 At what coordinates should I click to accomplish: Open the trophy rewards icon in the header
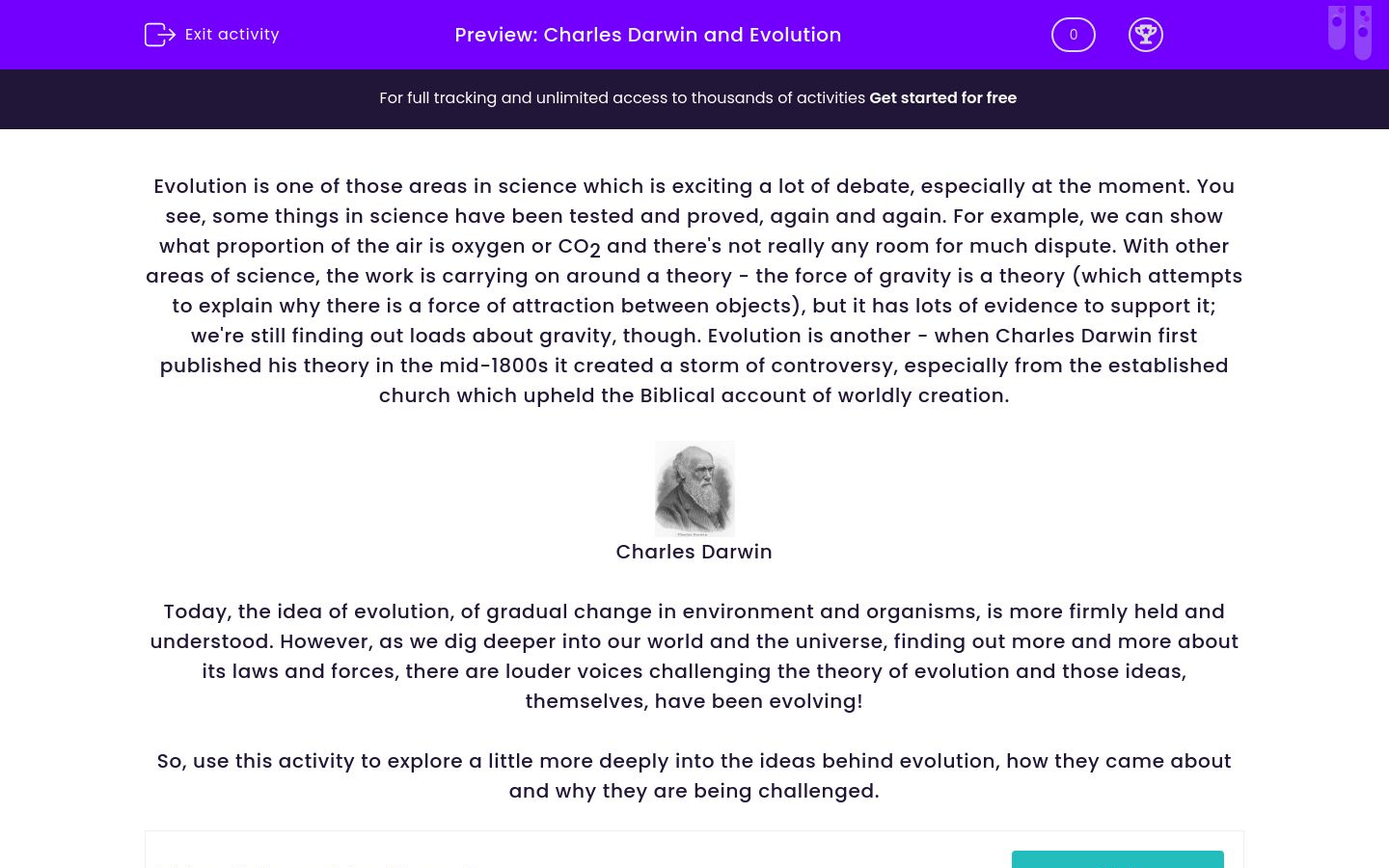[x=1146, y=35]
